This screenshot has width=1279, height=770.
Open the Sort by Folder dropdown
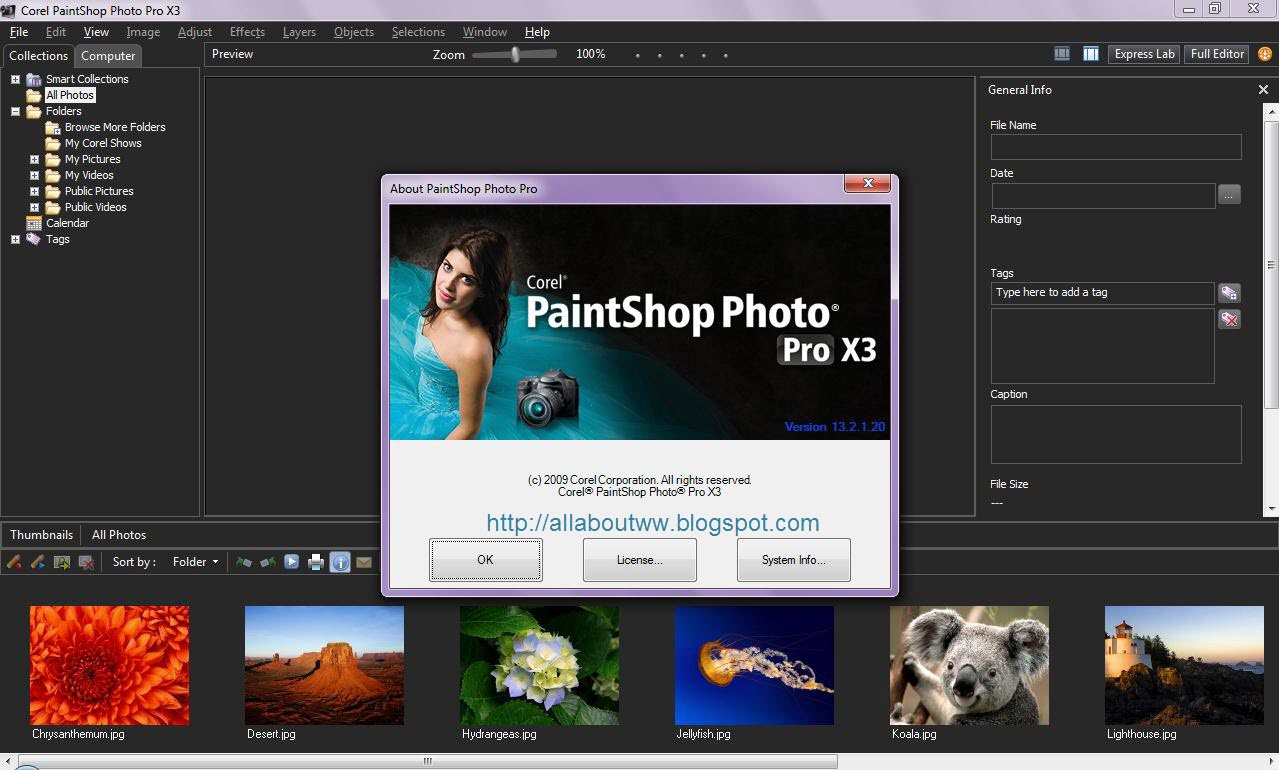coord(195,562)
